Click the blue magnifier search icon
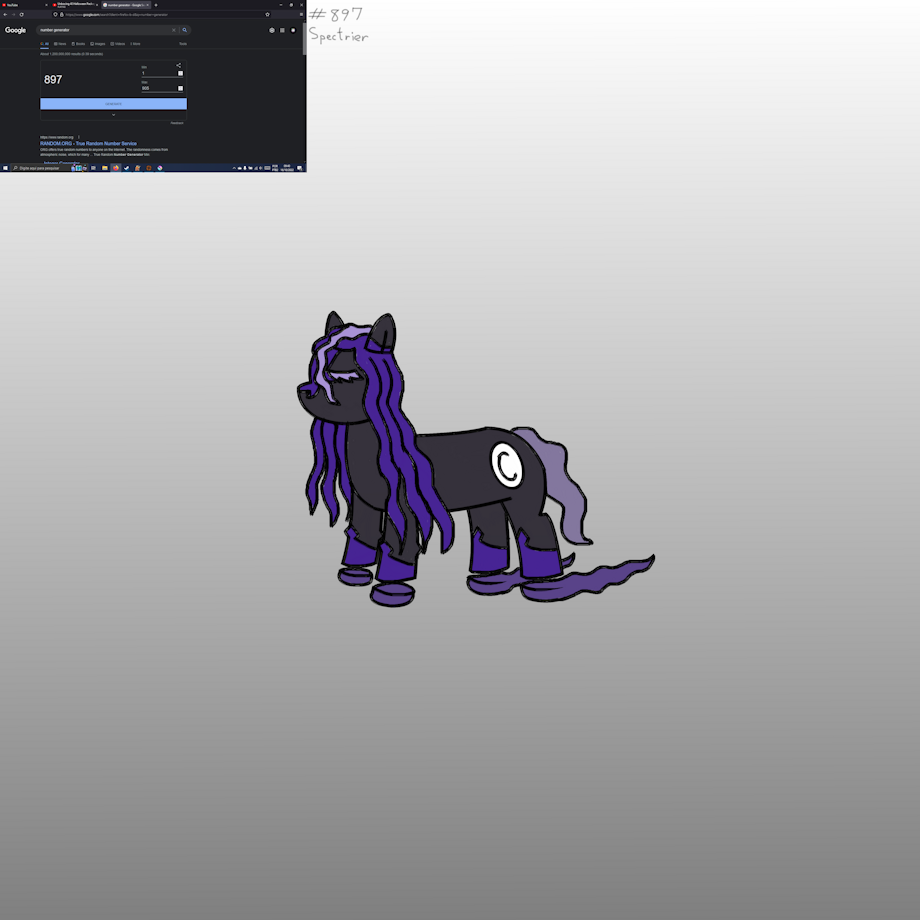Viewport: 920px width, 920px height. point(184,30)
